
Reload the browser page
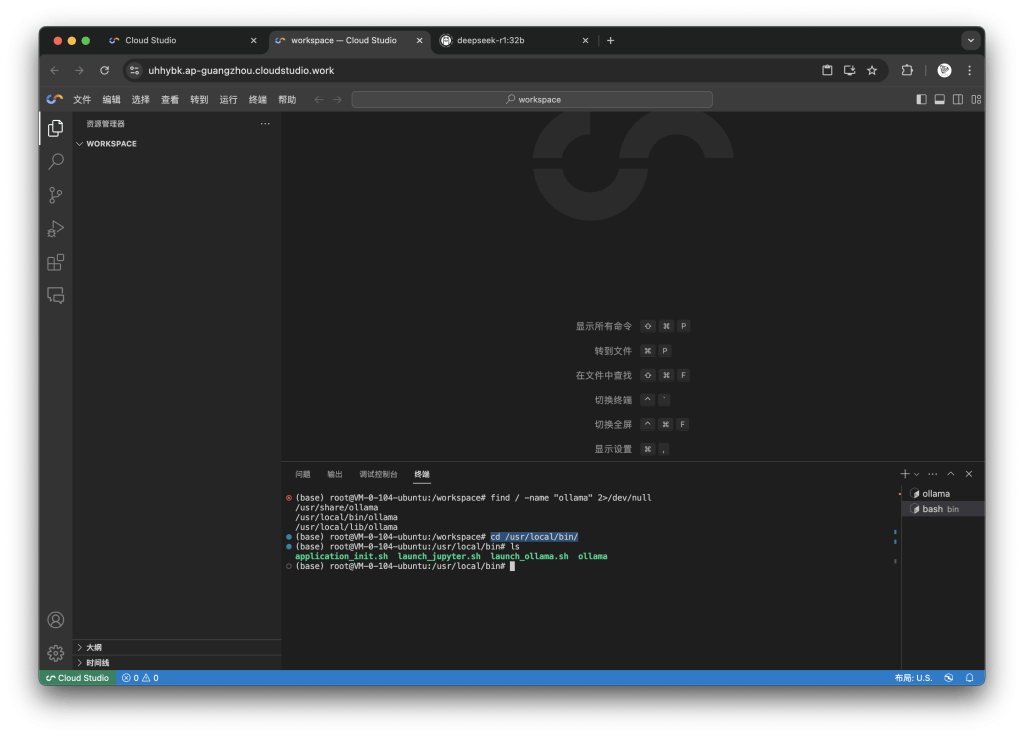104,71
